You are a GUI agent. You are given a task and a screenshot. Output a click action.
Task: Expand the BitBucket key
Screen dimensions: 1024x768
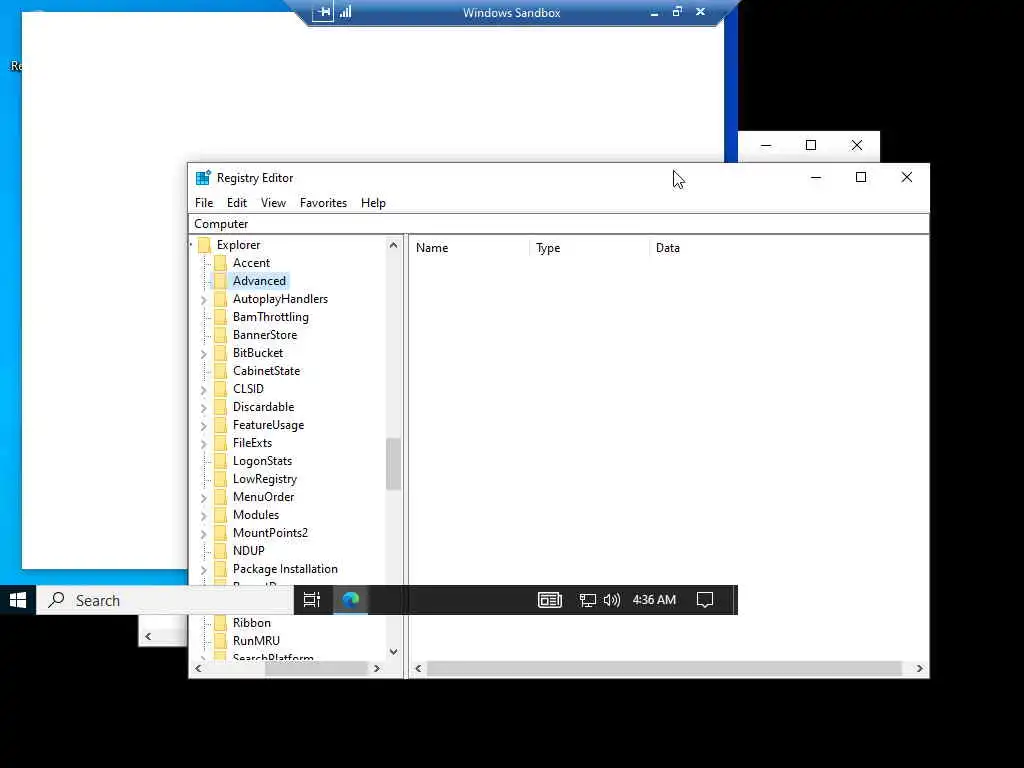click(204, 354)
